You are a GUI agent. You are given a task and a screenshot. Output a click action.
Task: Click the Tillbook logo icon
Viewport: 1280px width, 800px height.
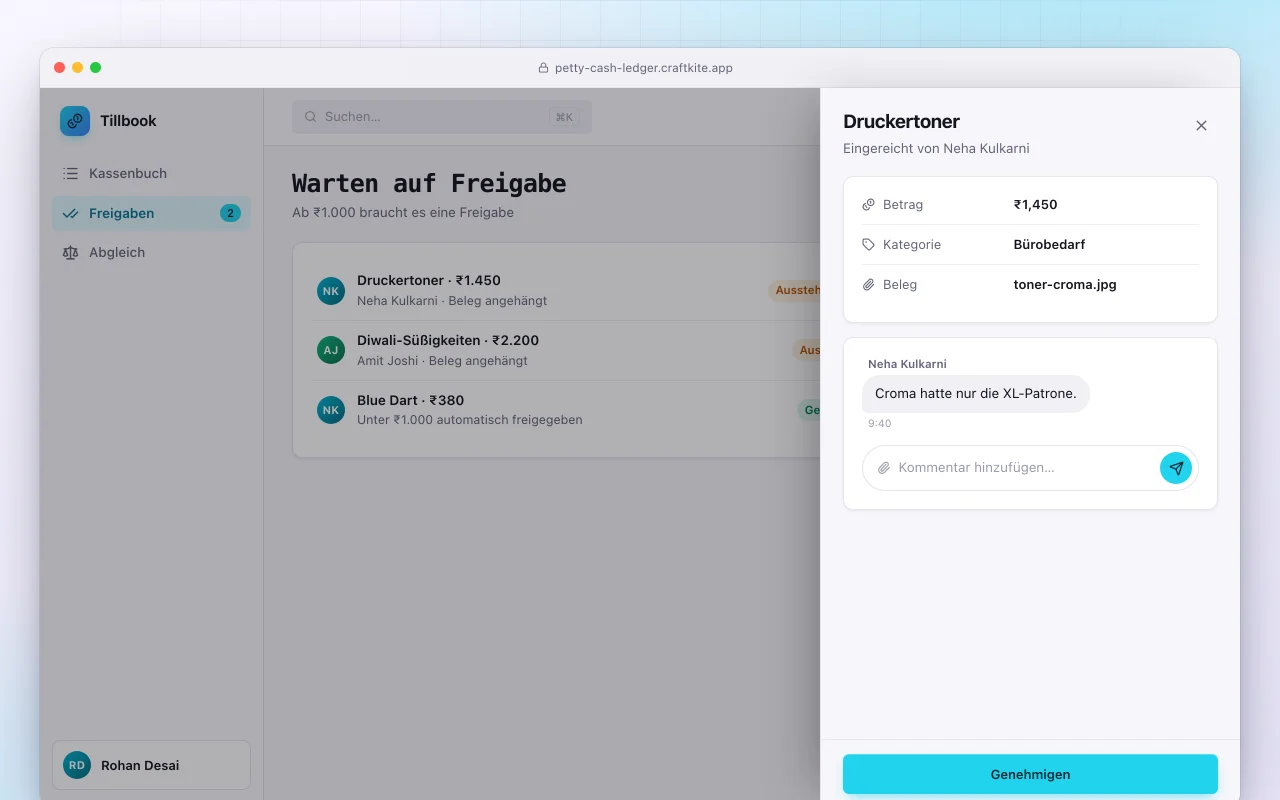[75, 121]
